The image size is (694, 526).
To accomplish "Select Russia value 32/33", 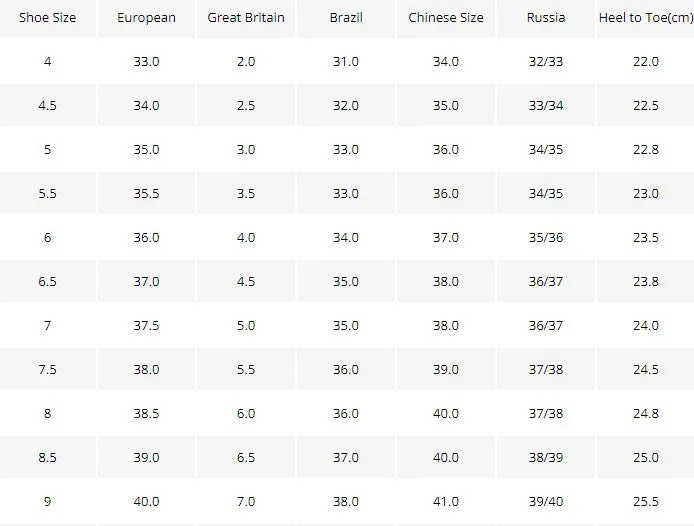I will 546,62.
